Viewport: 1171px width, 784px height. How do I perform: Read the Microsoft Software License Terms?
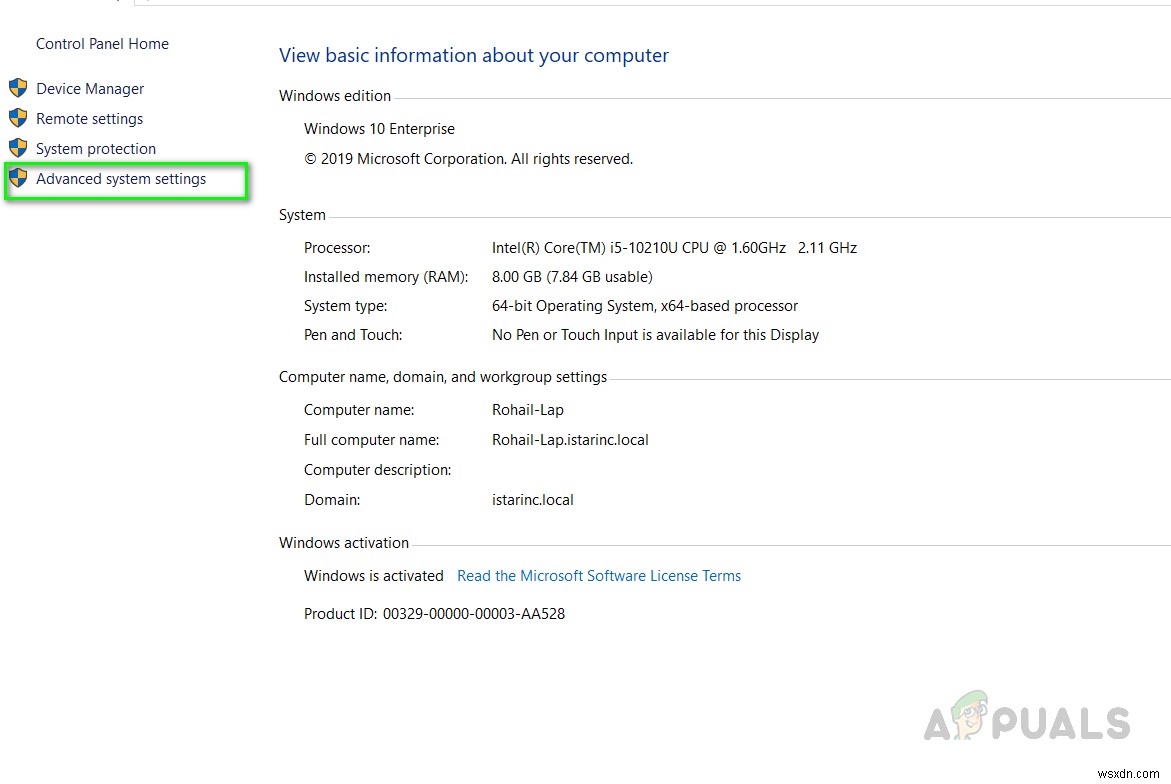[x=599, y=576]
